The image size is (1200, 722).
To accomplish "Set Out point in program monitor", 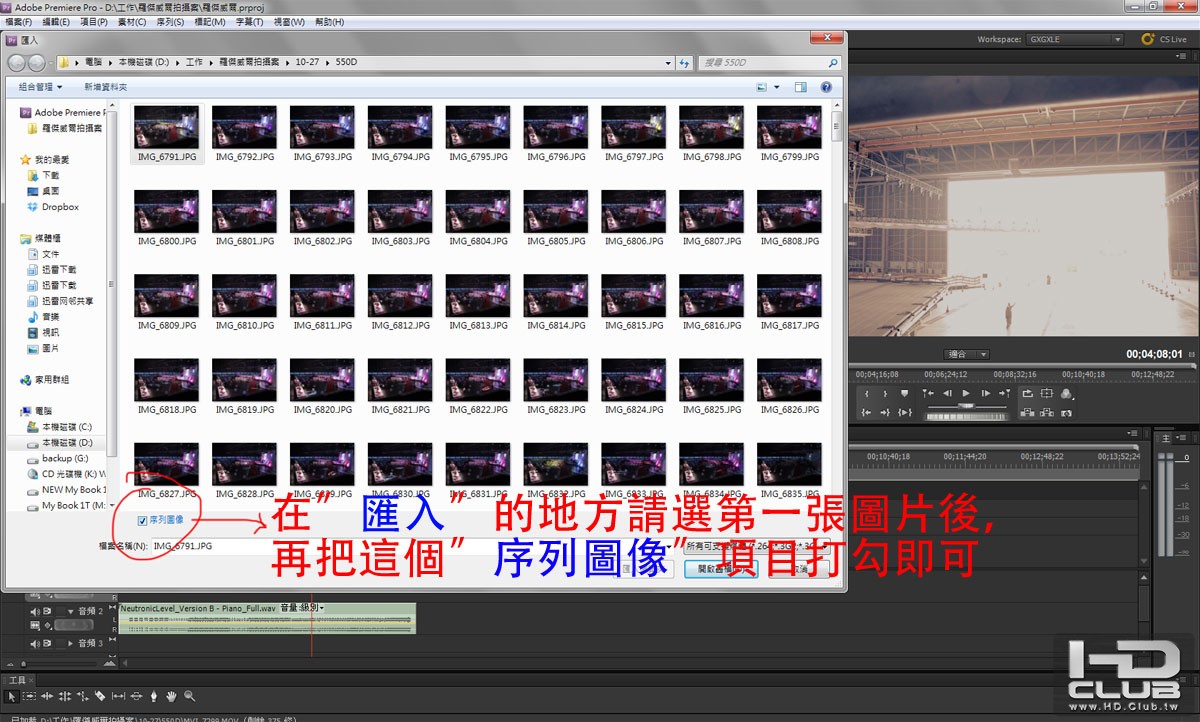I will click(885, 394).
